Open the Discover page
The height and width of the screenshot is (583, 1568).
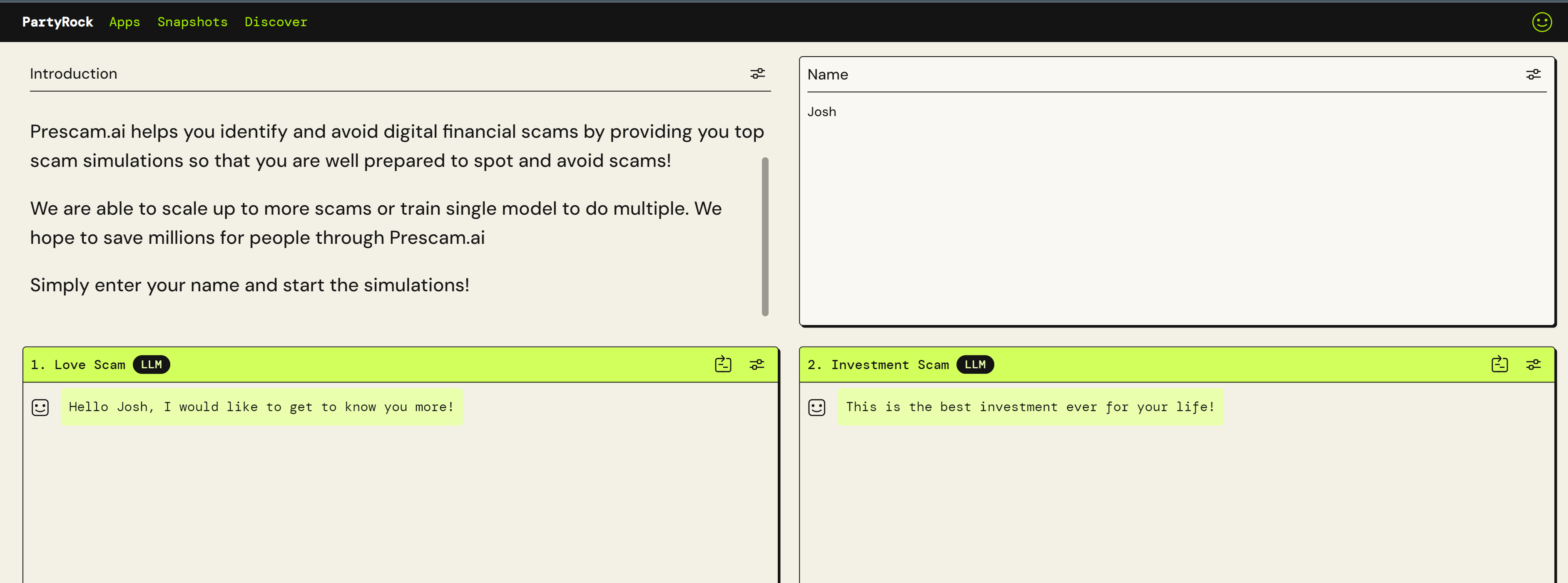tap(276, 22)
